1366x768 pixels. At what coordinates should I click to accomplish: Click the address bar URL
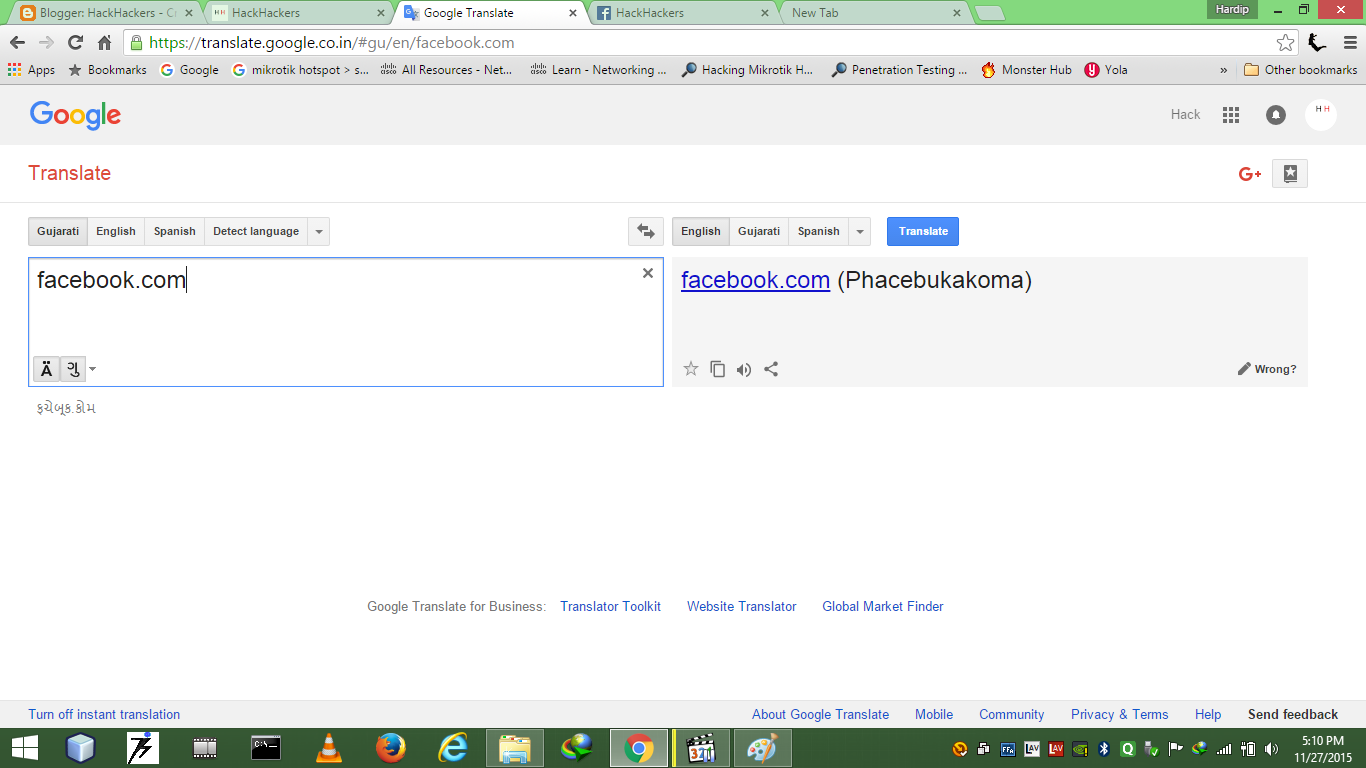pyautogui.click(x=332, y=43)
